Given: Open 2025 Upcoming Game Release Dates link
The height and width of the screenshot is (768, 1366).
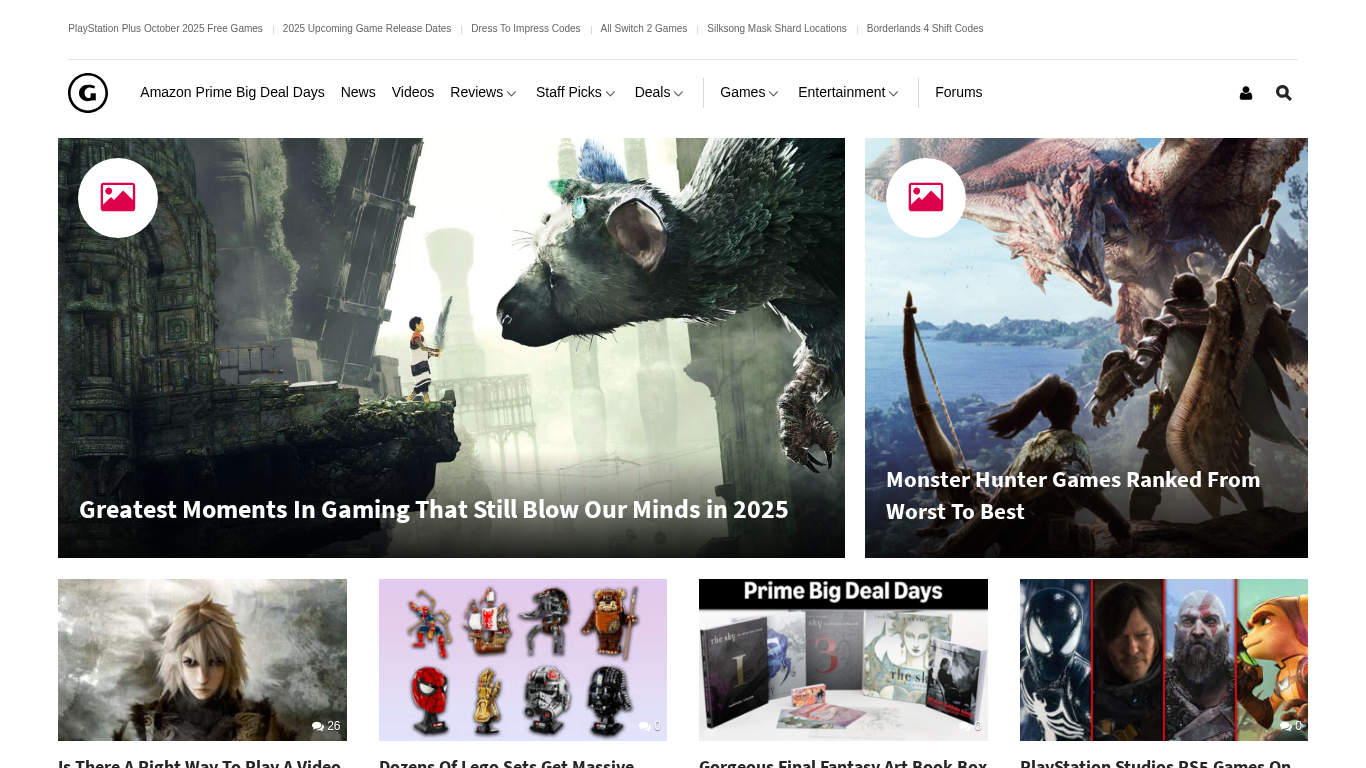Looking at the screenshot, I should (x=367, y=29).
